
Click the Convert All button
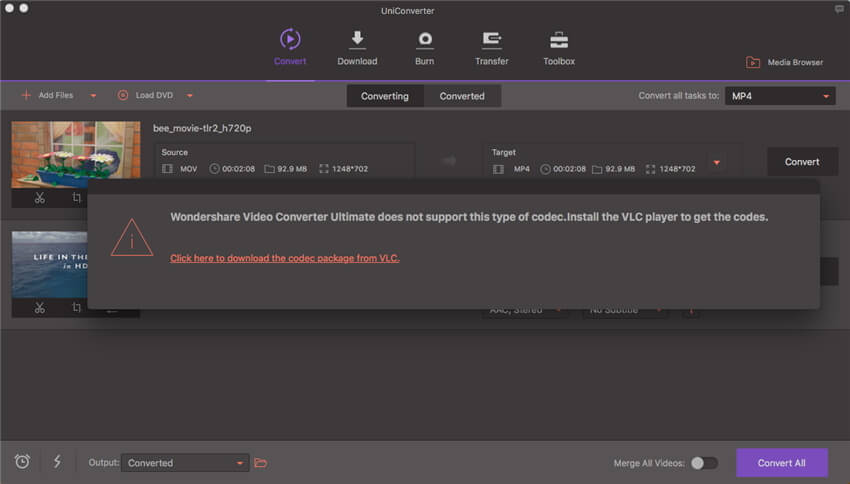pos(782,463)
